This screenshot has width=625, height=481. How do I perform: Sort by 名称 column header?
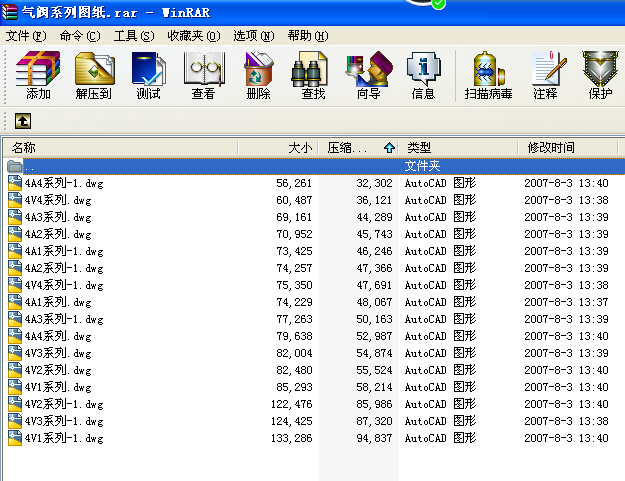tap(120, 148)
